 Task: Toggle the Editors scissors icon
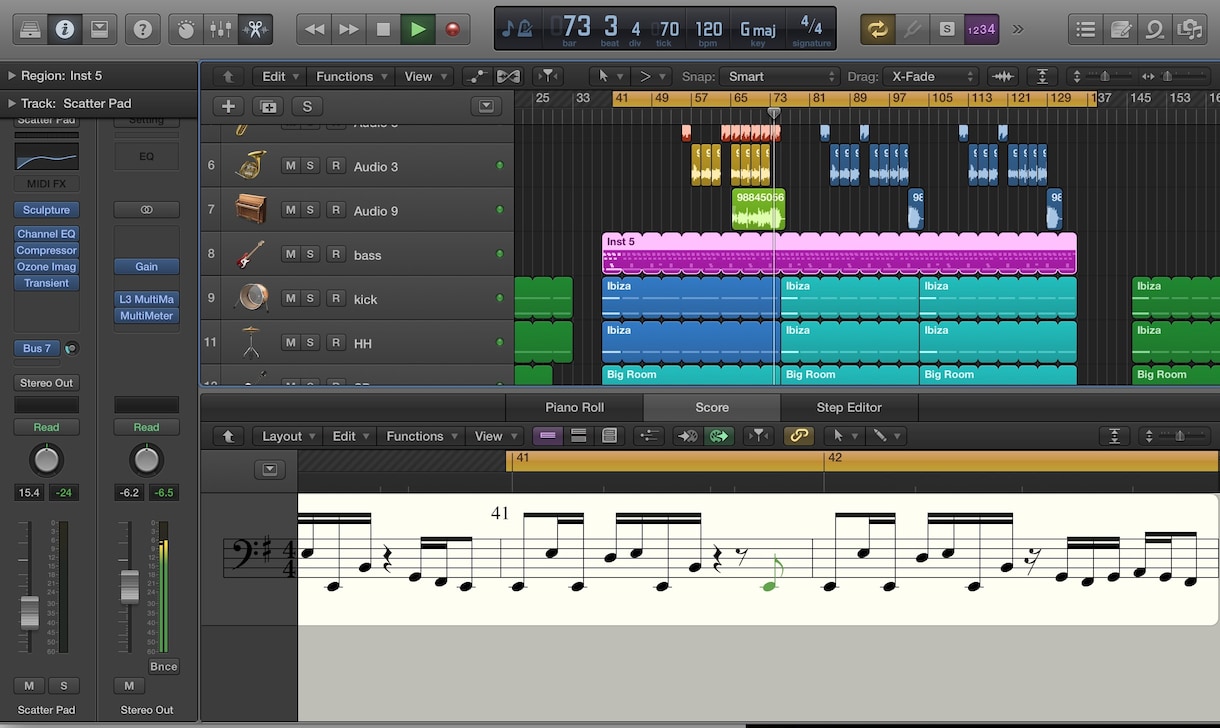(x=255, y=29)
